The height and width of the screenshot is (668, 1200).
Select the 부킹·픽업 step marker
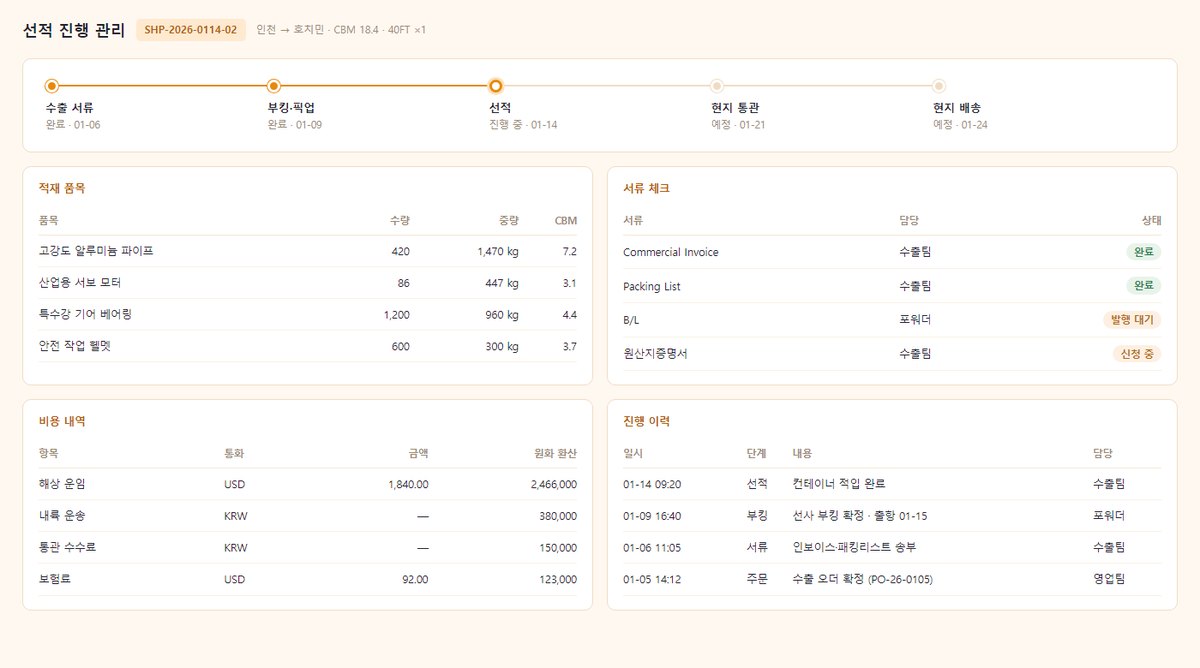tap(274, 86)
